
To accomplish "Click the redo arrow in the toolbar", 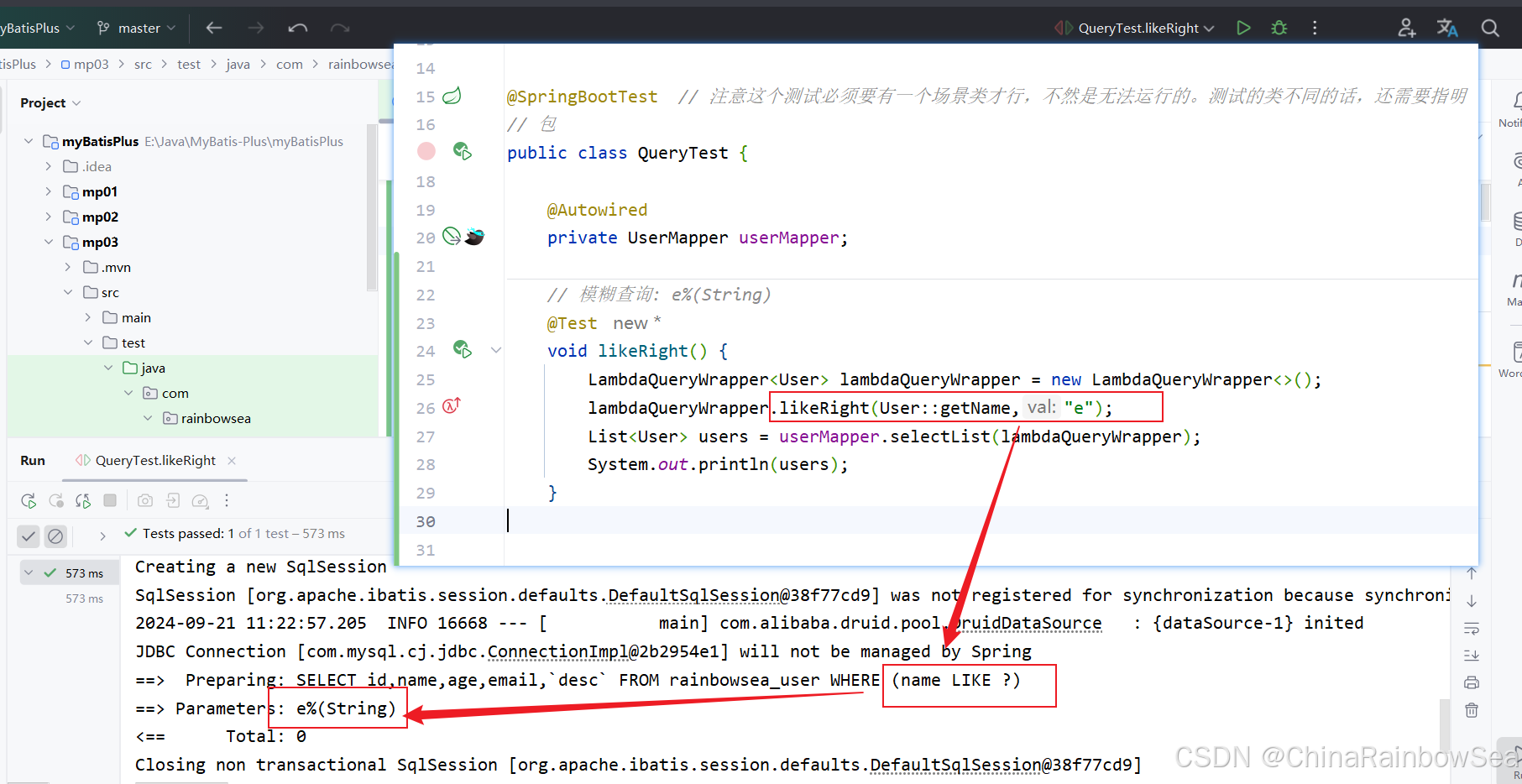I will (340, 28).
